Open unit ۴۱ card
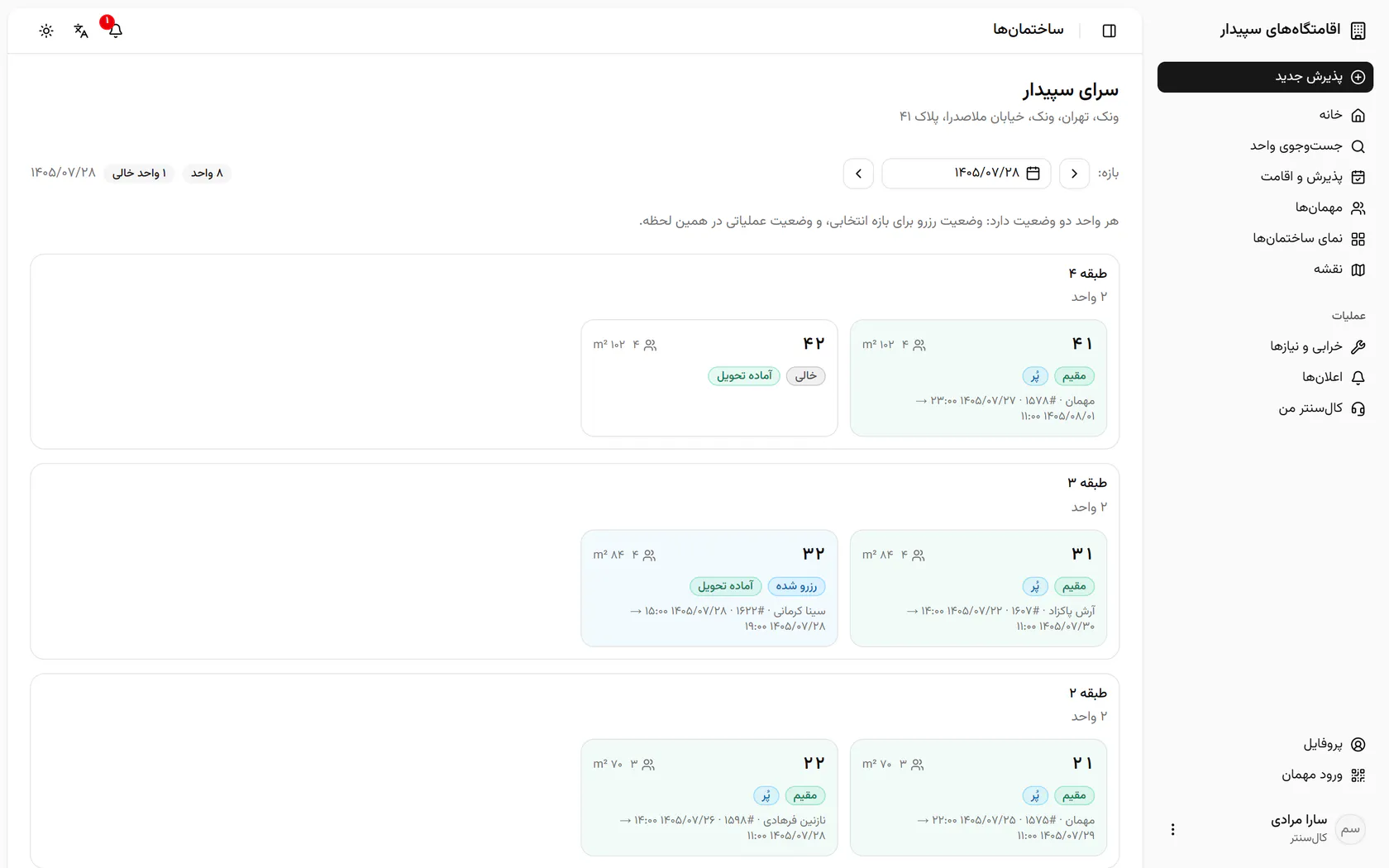Screen dimensions: 1389x868 click(978, 378)
